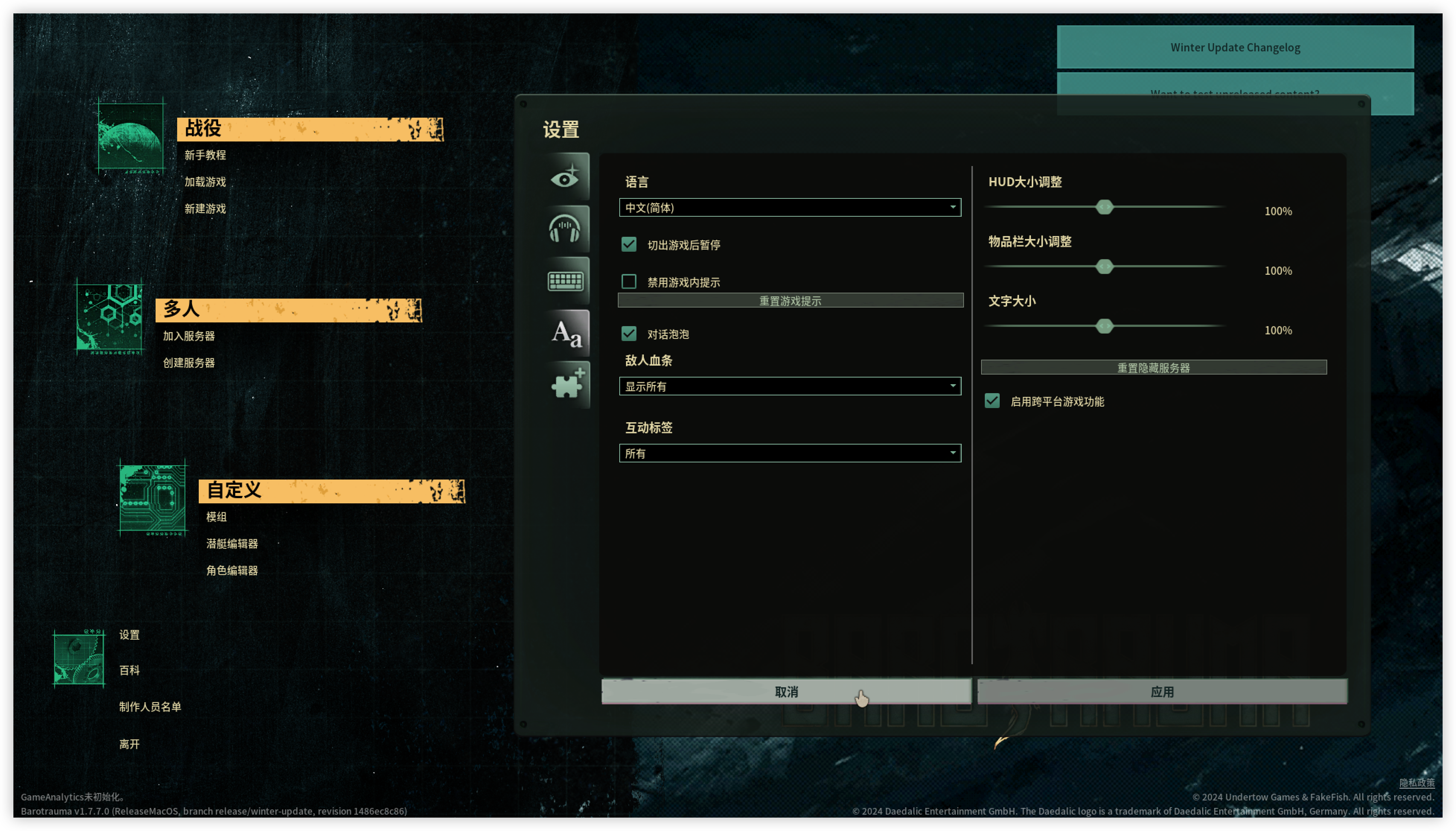
Task: Select 加入服务器 in the main menu
Action: [189, 336]
